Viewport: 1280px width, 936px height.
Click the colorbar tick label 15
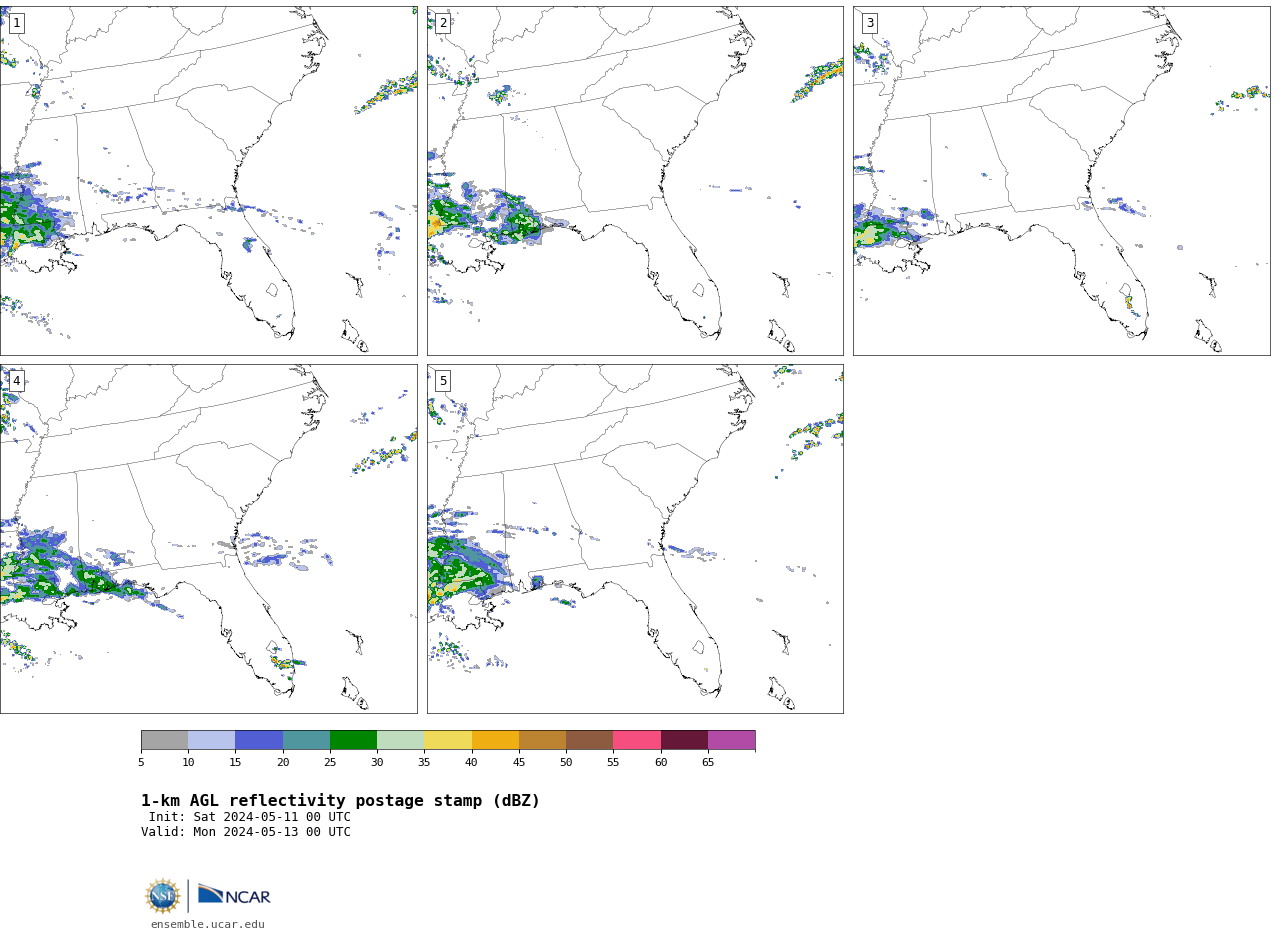tap(235, 763)
